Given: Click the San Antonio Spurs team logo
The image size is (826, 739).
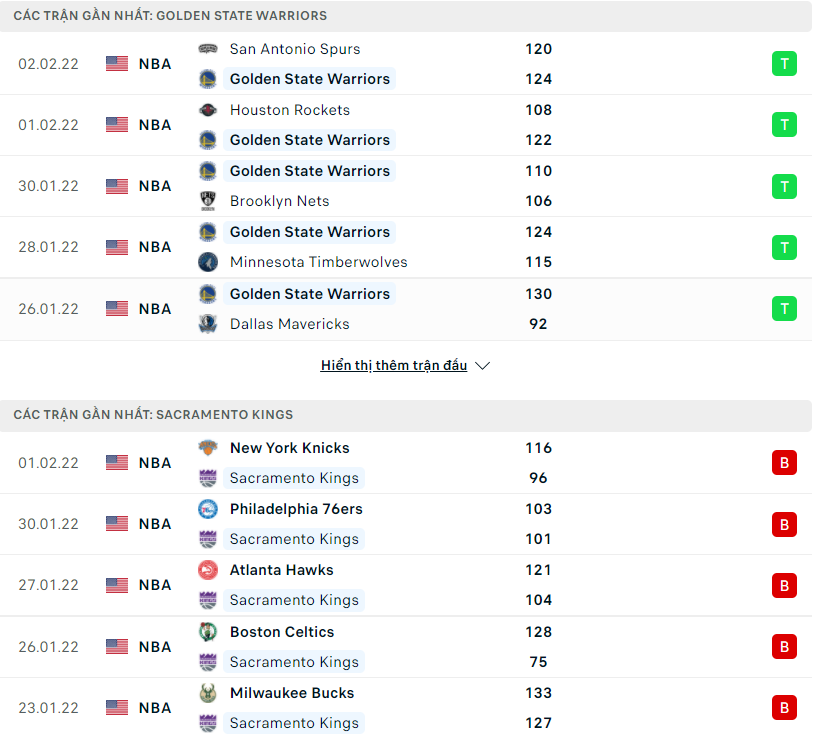Looking at the screenshot, I should point(207,49).
